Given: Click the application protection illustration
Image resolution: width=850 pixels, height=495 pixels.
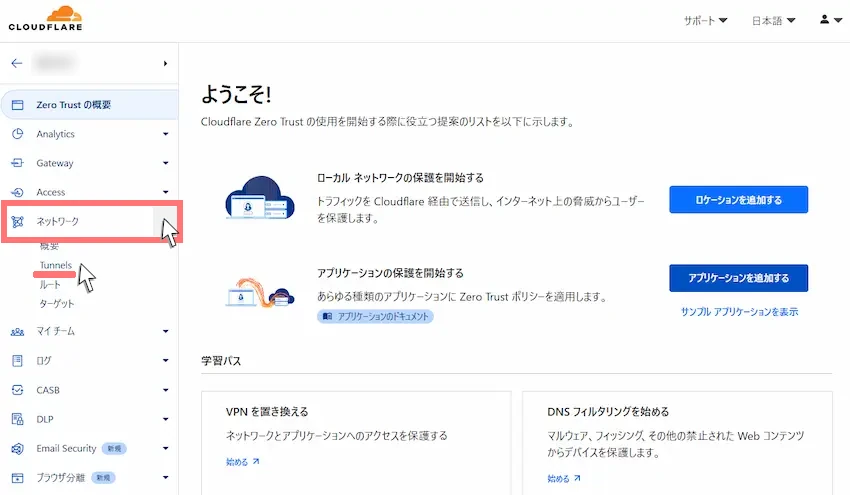Looking at the screenshot, I should point(260,293).
